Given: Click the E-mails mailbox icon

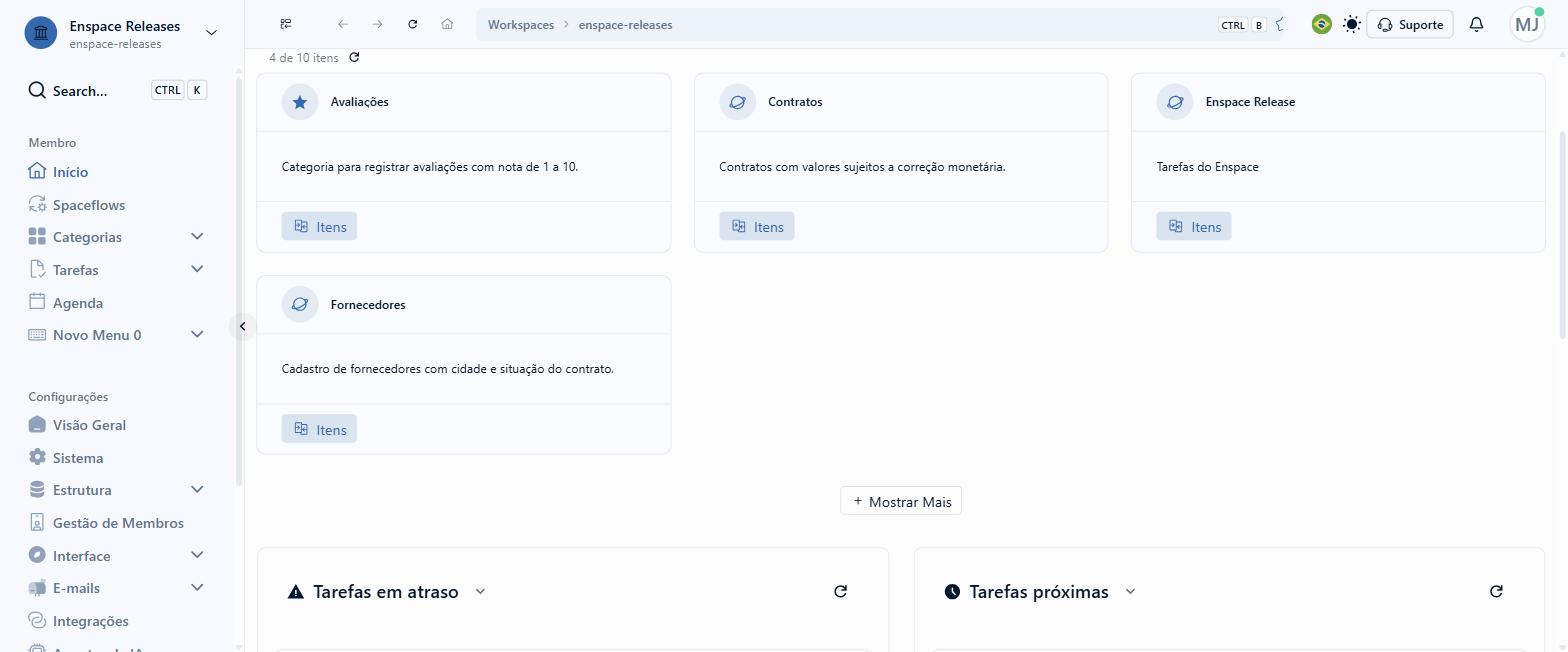Looking at the screenshot, I should click(37, 587).
